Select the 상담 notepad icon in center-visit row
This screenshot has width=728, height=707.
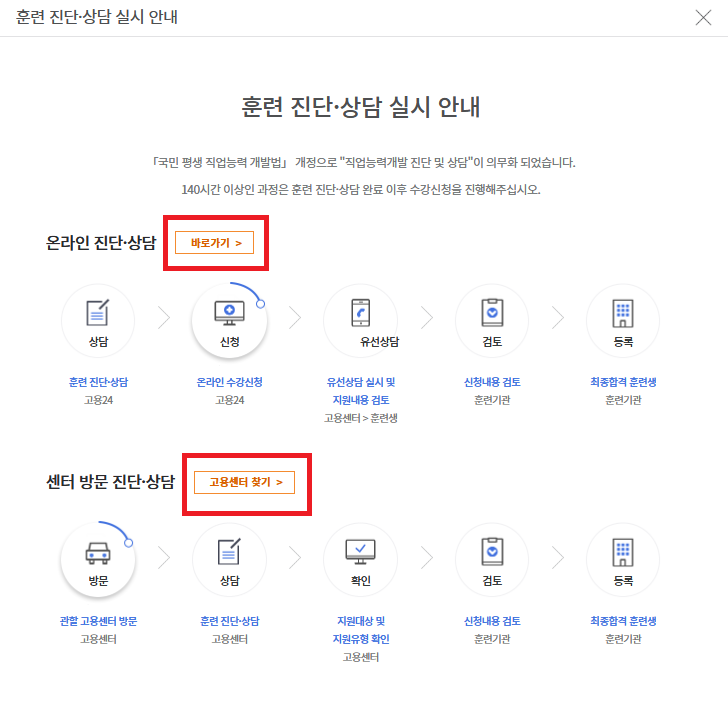[x=229, y=552]
